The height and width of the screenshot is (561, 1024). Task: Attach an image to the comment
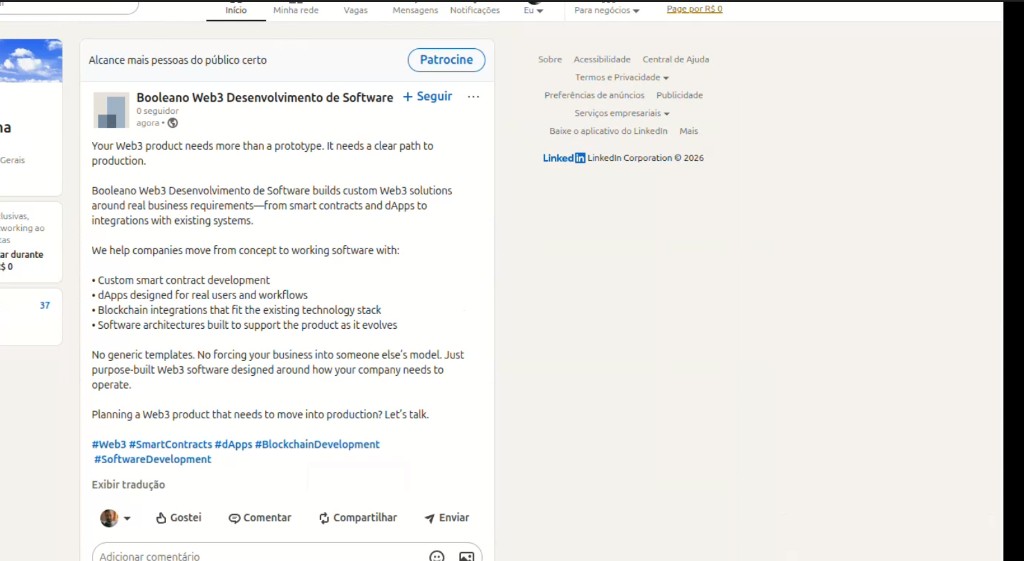click(x=466, y=556)
